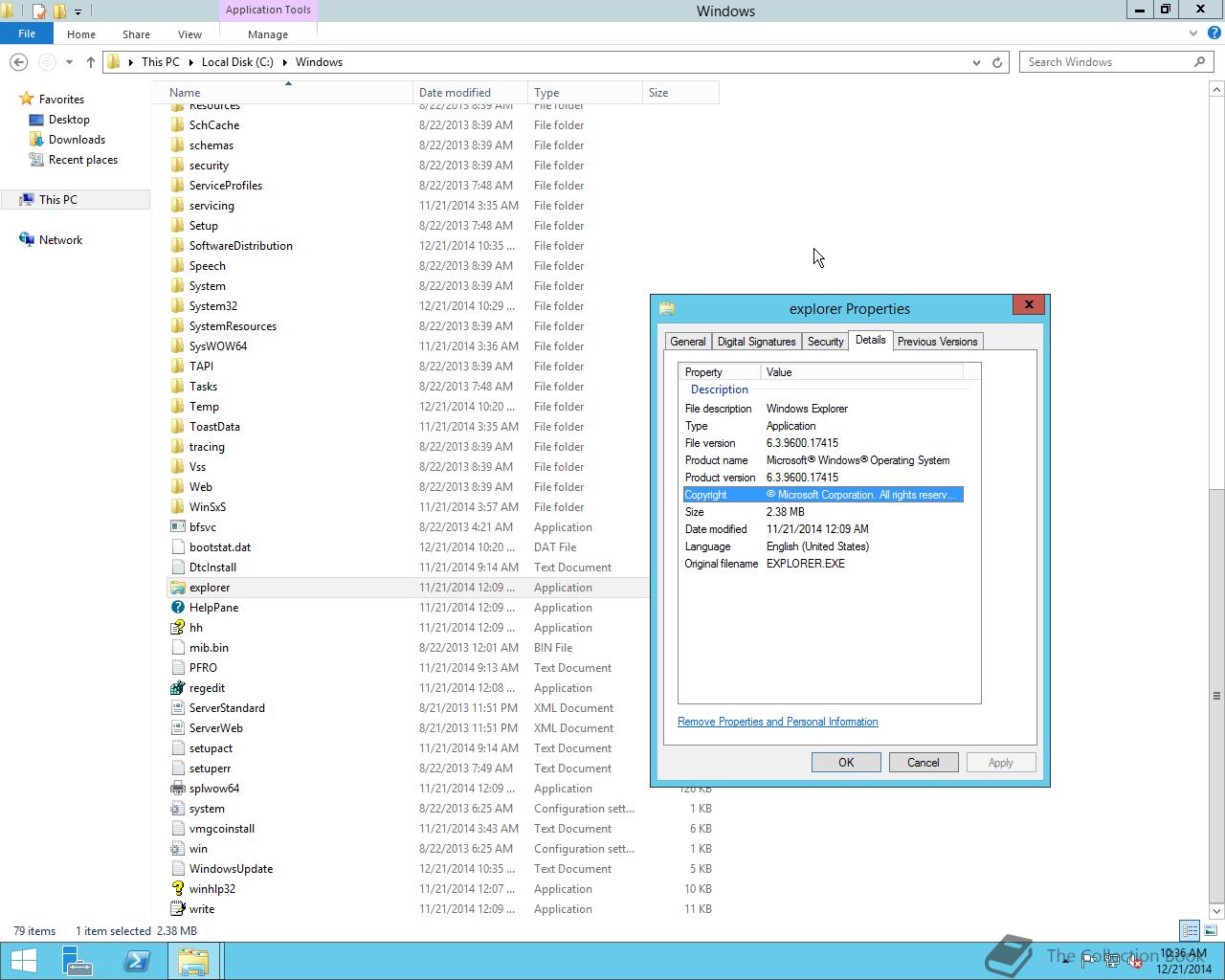Click File Explorer taskbar icon
This screenshot has height=980, width=1225.
[x=193, y=961]
